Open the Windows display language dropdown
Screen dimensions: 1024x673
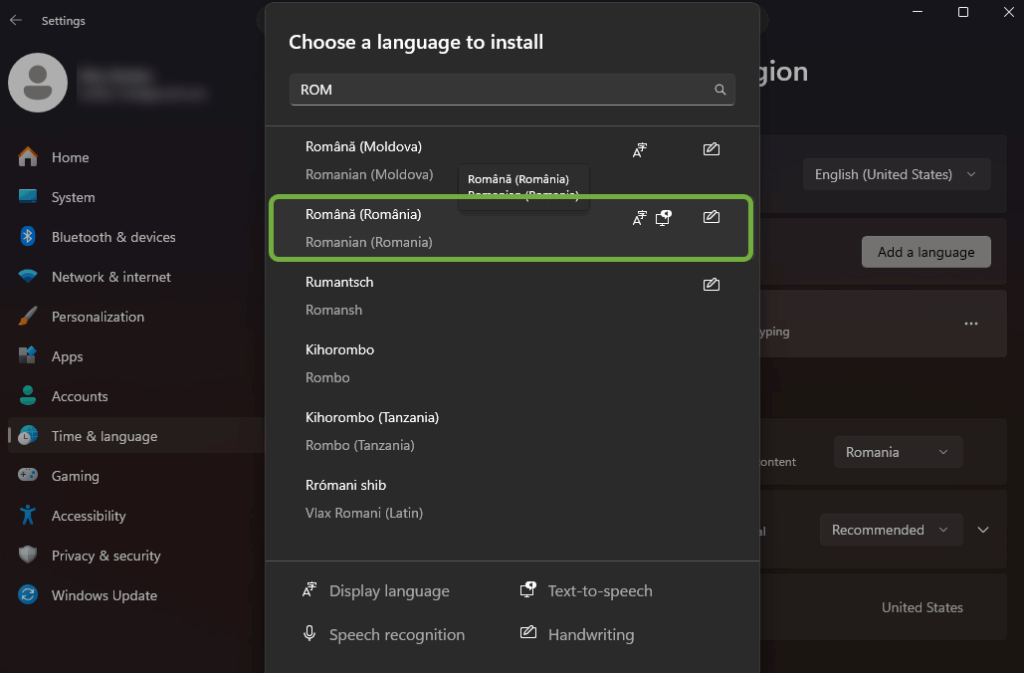coord(896,174)
